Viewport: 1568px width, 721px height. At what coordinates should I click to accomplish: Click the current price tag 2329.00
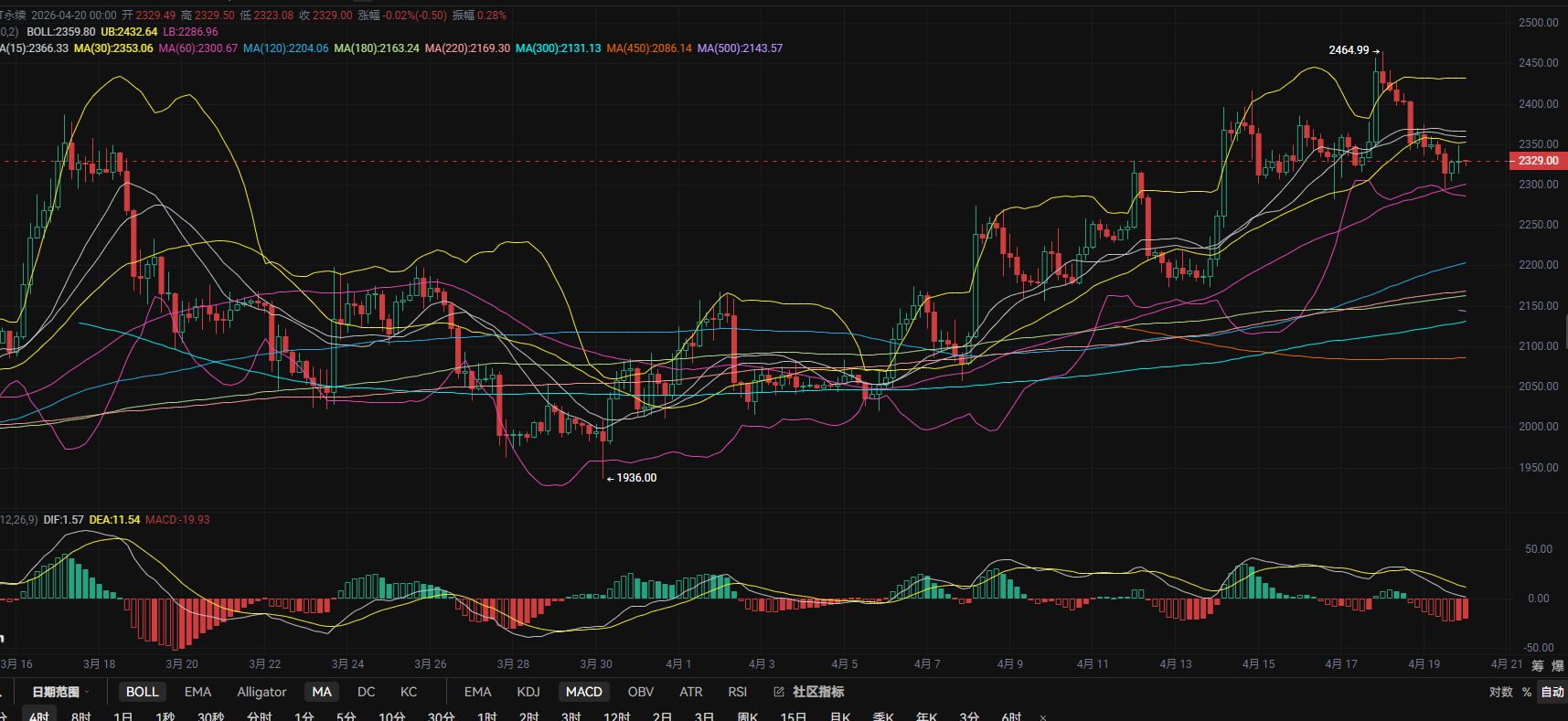pyautogui.click(x=1538, y=161)
